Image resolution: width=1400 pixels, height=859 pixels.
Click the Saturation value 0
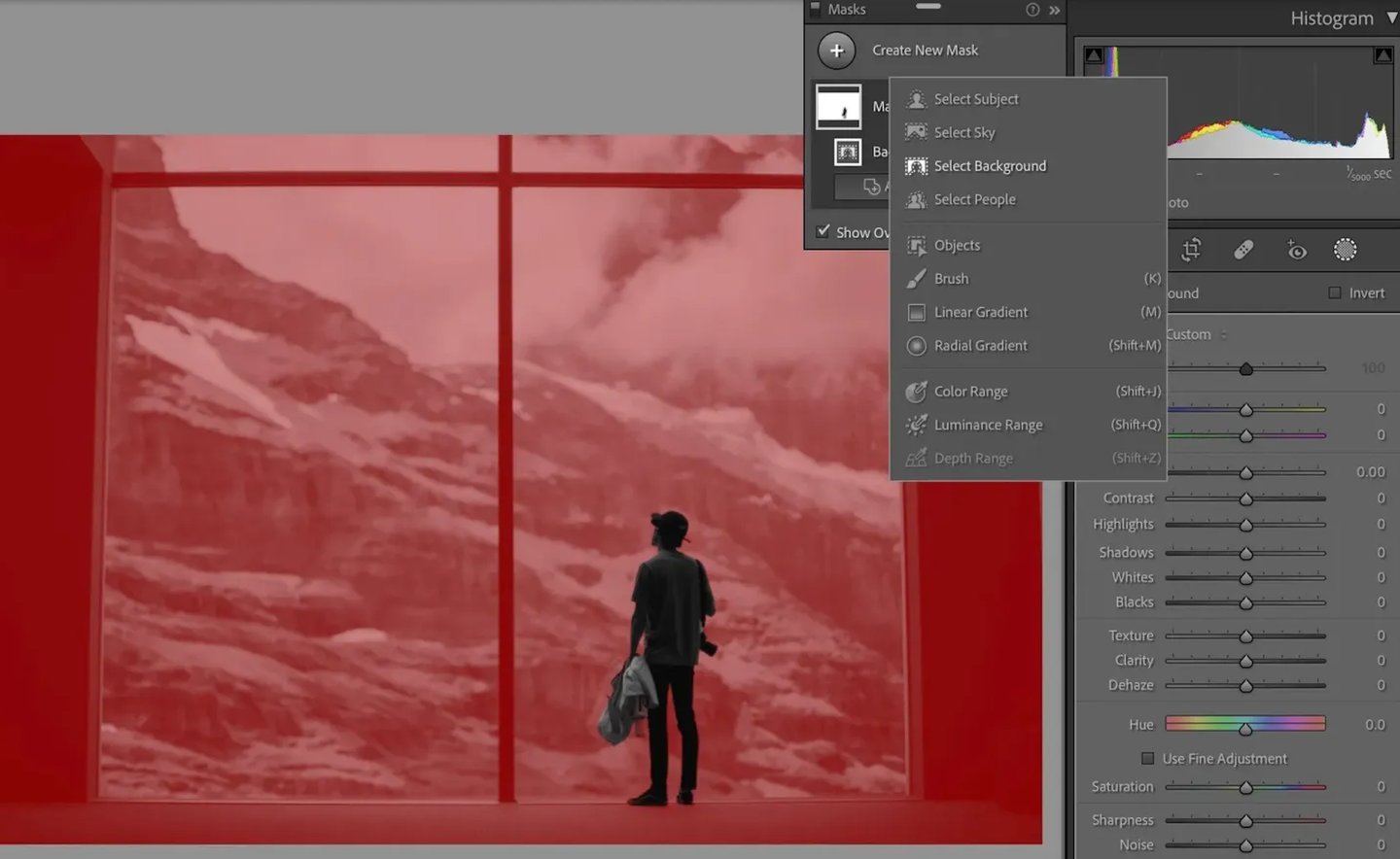click(x=1381, y=786)
